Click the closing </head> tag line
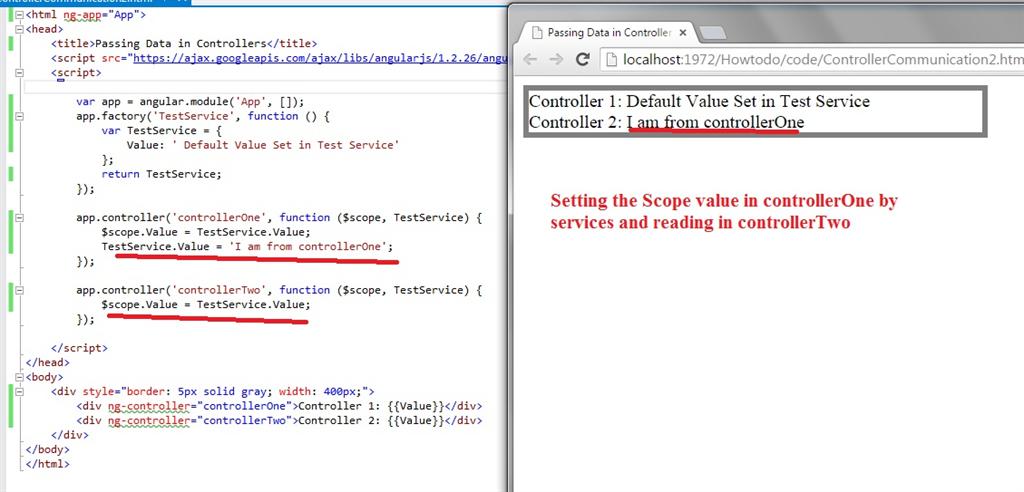 (x=47, y=363)
